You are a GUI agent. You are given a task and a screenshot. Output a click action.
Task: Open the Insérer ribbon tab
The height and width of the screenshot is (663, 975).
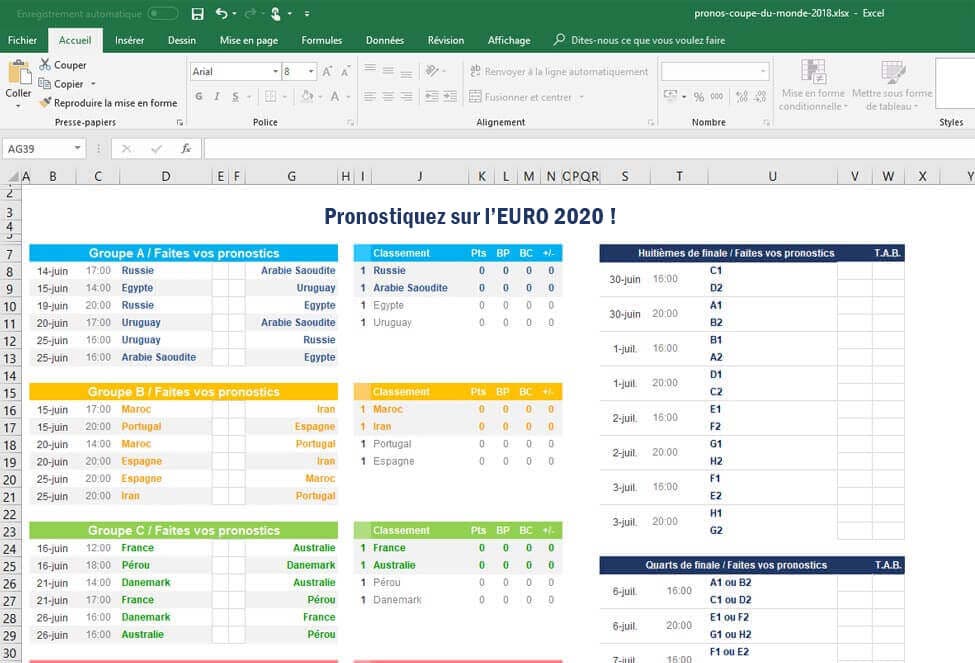(129, 40)
